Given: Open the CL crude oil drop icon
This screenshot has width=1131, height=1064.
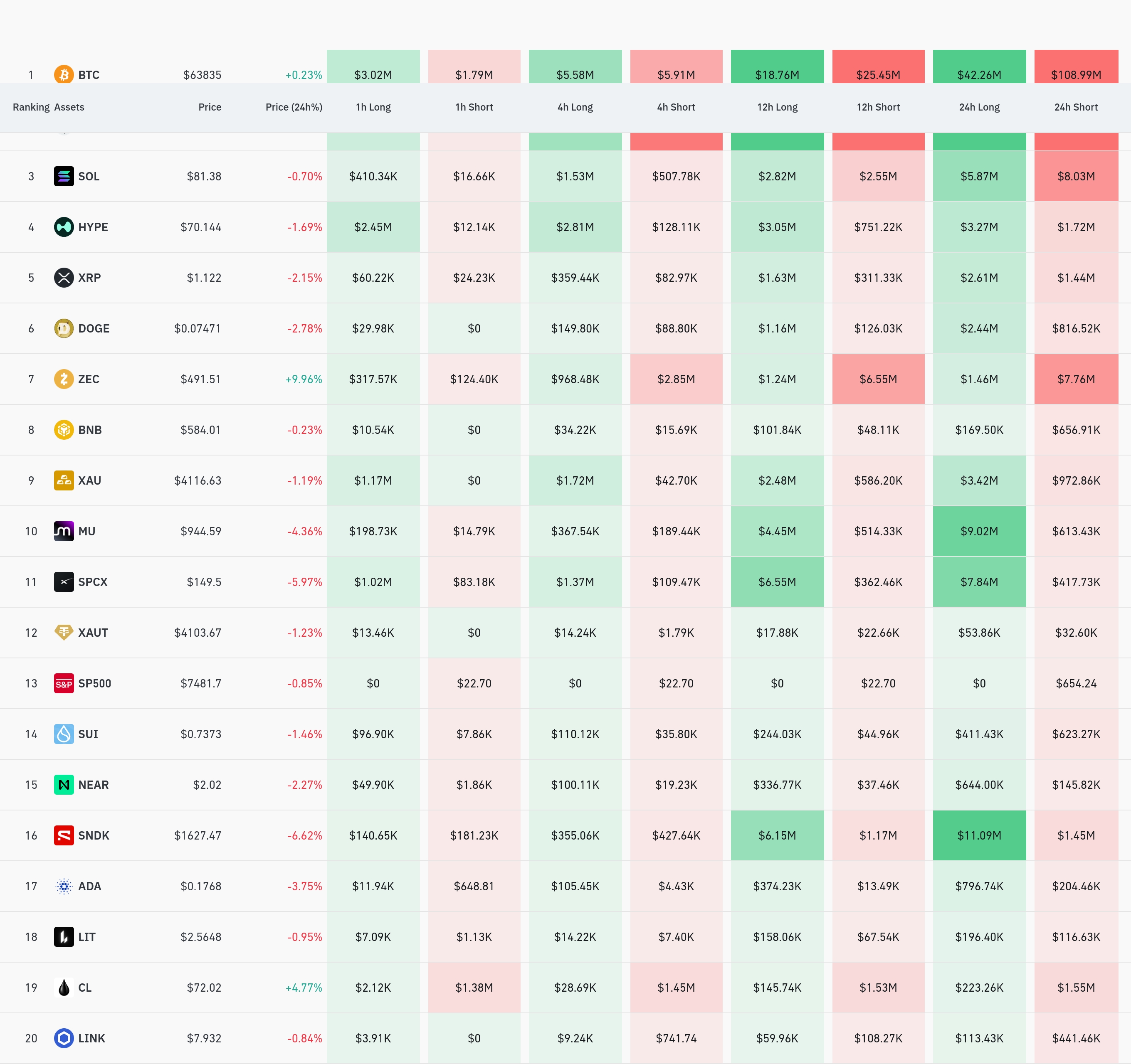Looking at the screenshot, I should (64, 988).
